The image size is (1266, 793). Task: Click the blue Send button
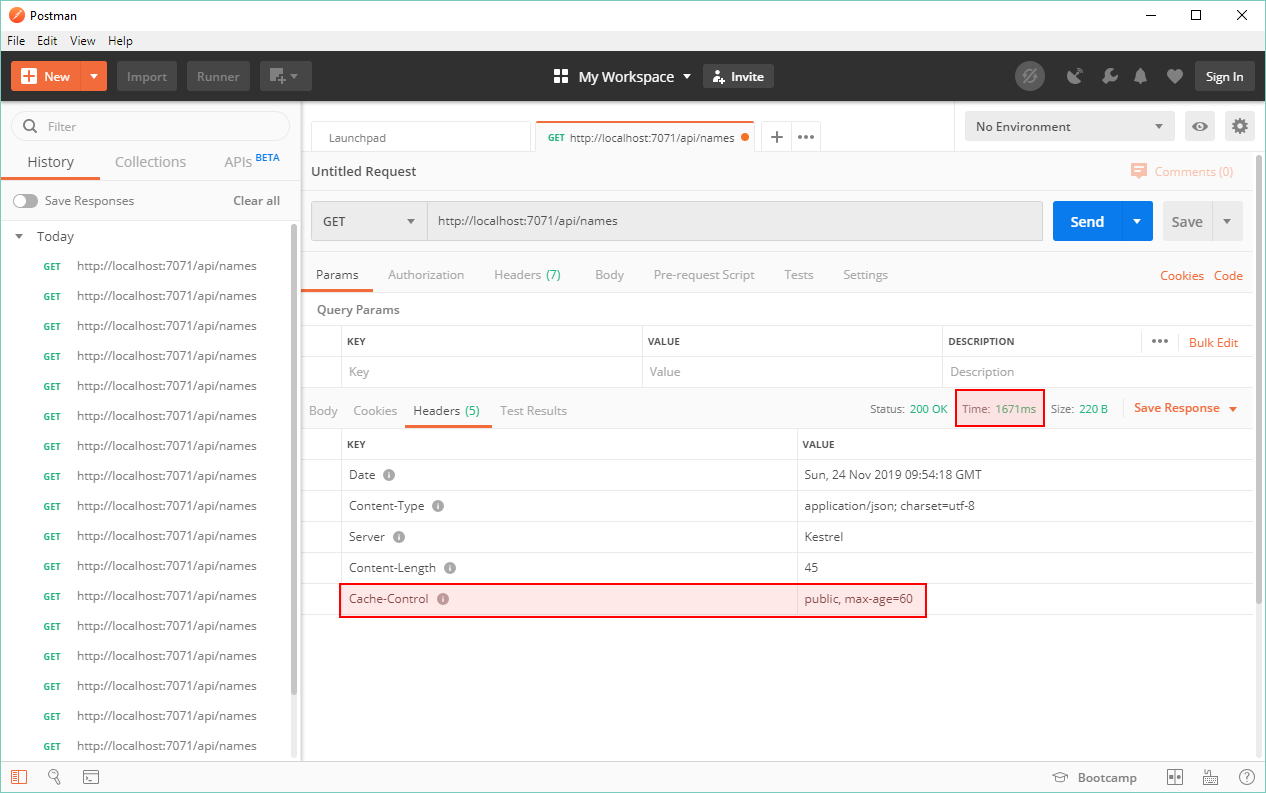1087,221
